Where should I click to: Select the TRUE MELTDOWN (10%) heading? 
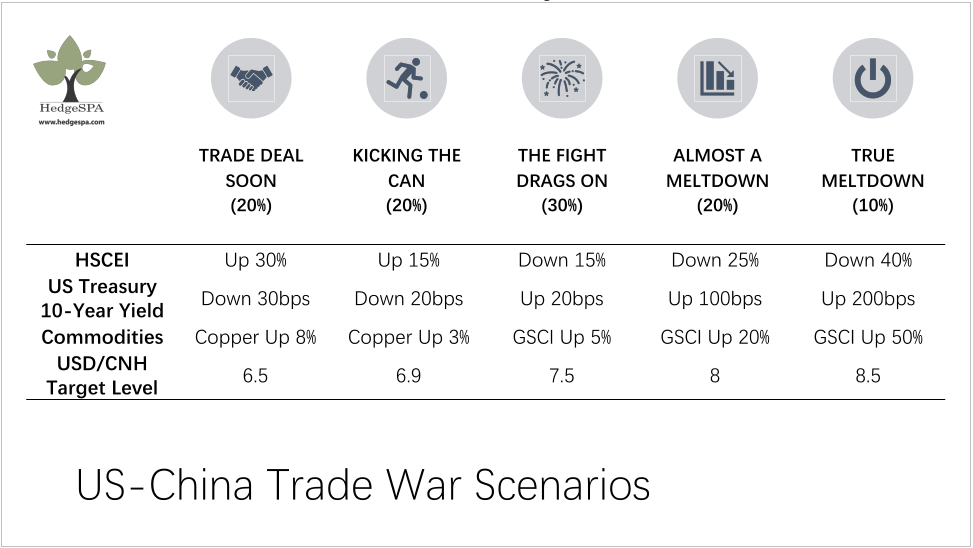pos(872,181)
